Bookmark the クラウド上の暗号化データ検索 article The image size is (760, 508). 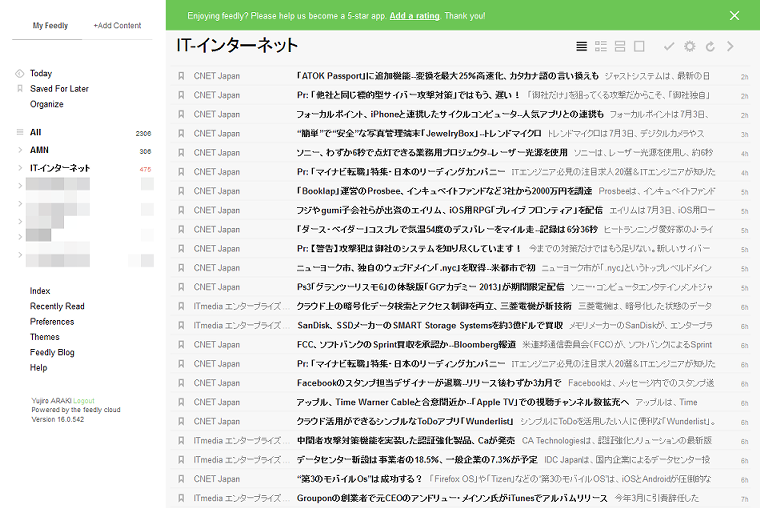click(181, 306)
